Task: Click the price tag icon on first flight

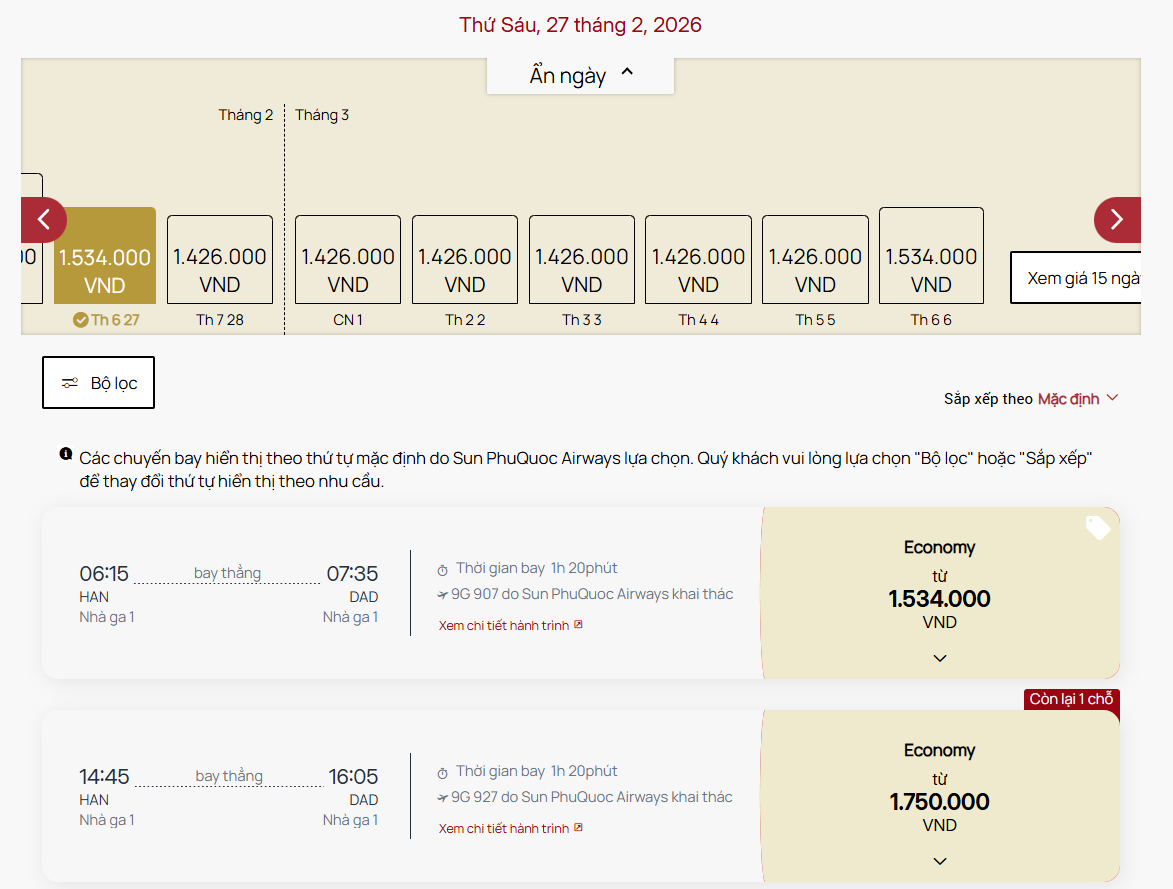Action: point(1097,528)
